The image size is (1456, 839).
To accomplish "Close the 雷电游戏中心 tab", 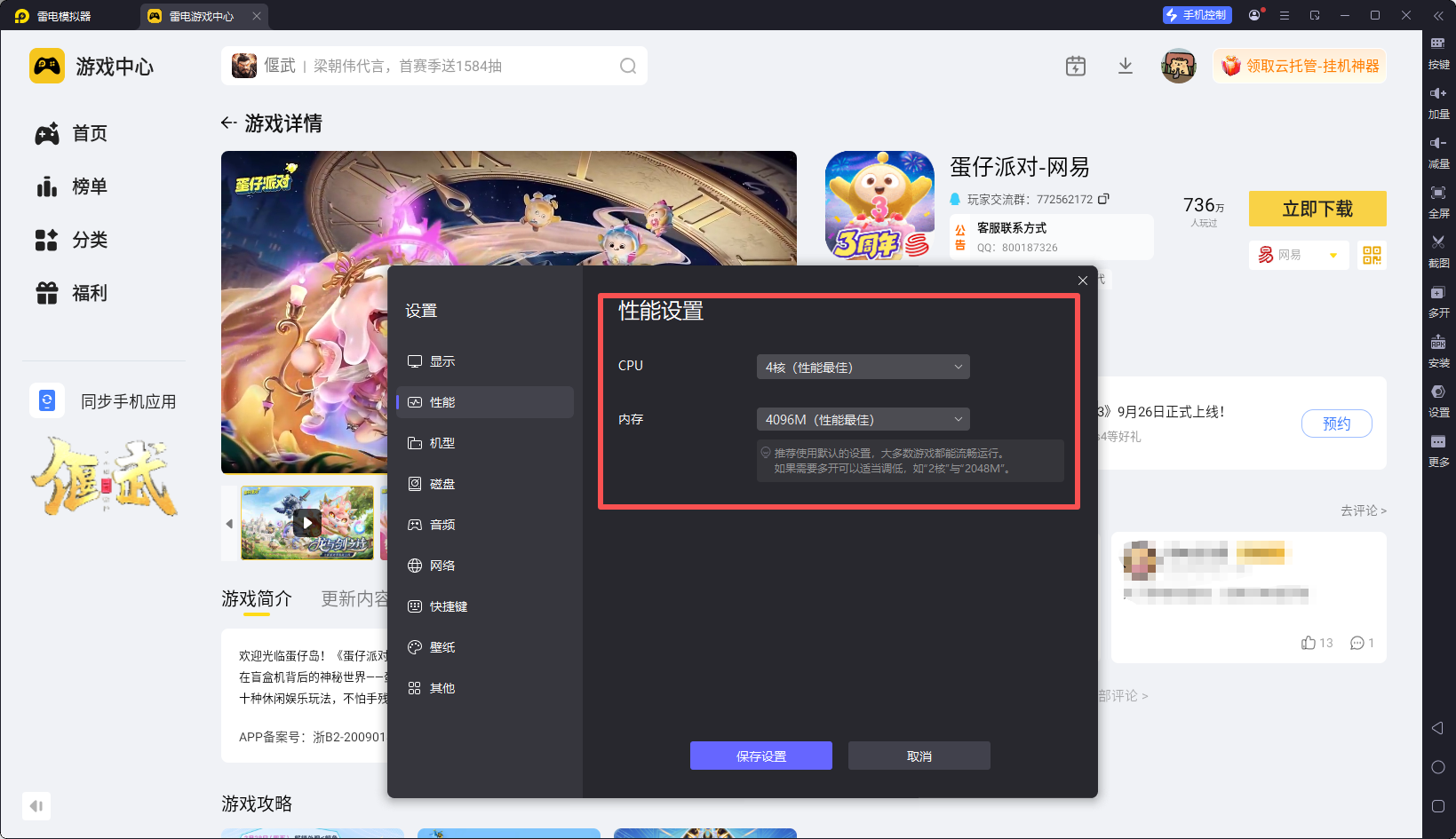I will 257,15.
